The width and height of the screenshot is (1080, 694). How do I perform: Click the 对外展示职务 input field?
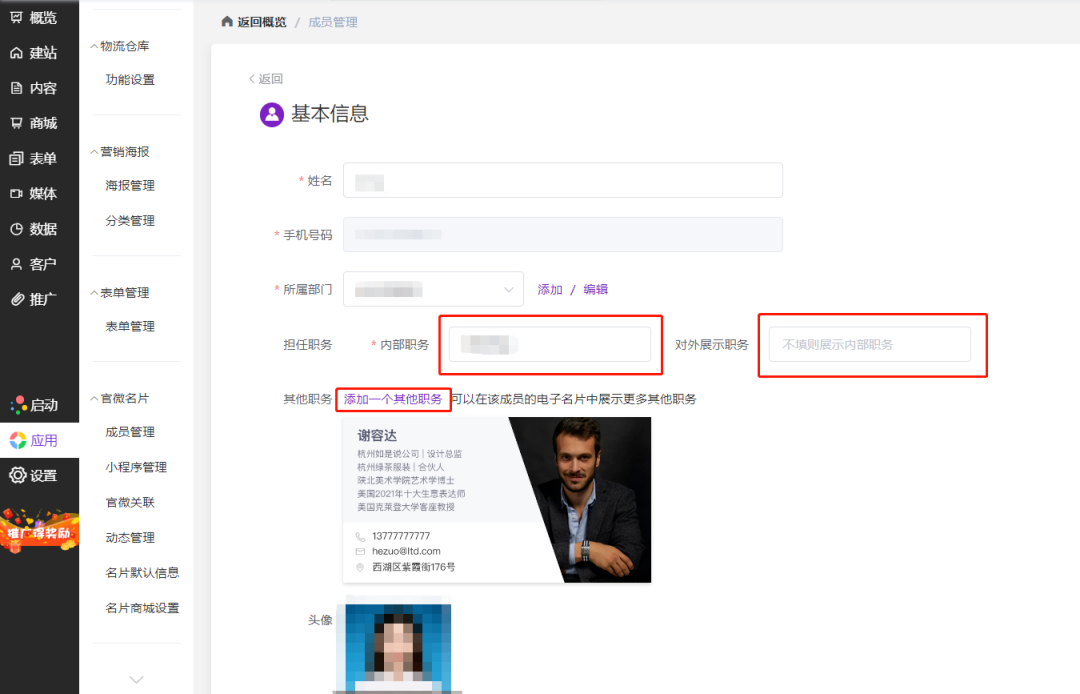869,344
